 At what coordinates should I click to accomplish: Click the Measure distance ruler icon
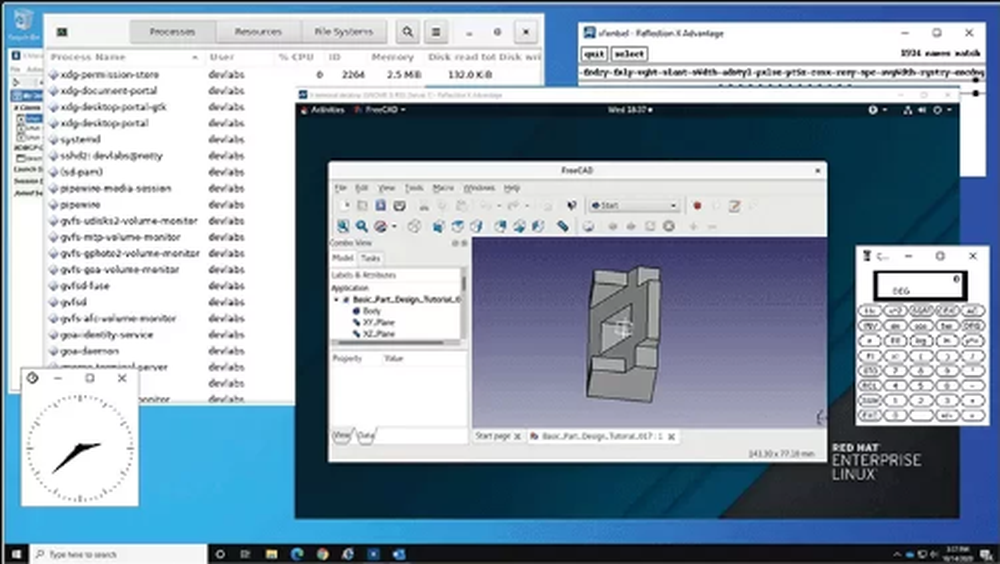tap(562, 226)
